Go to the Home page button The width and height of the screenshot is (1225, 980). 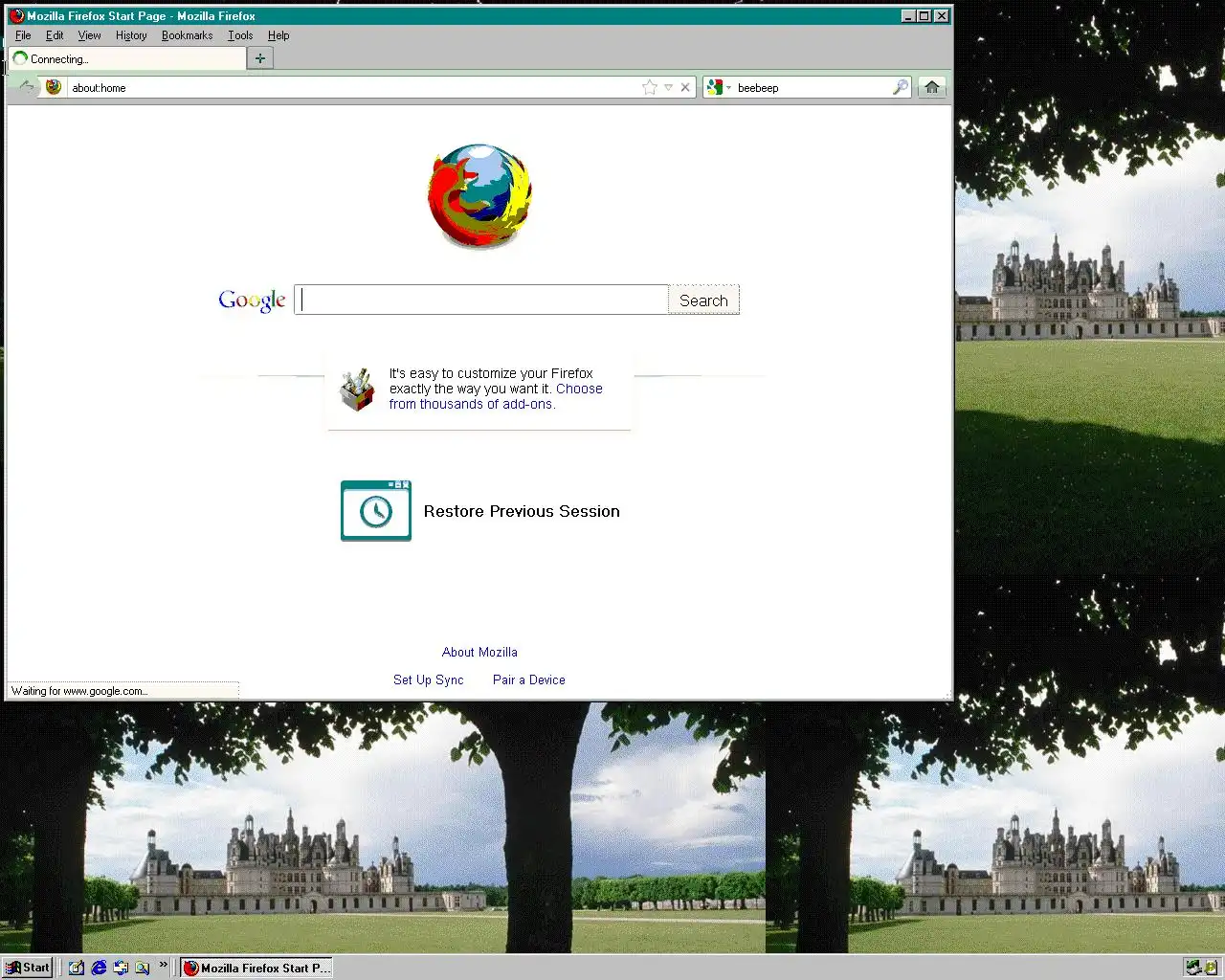coord(932,87)
